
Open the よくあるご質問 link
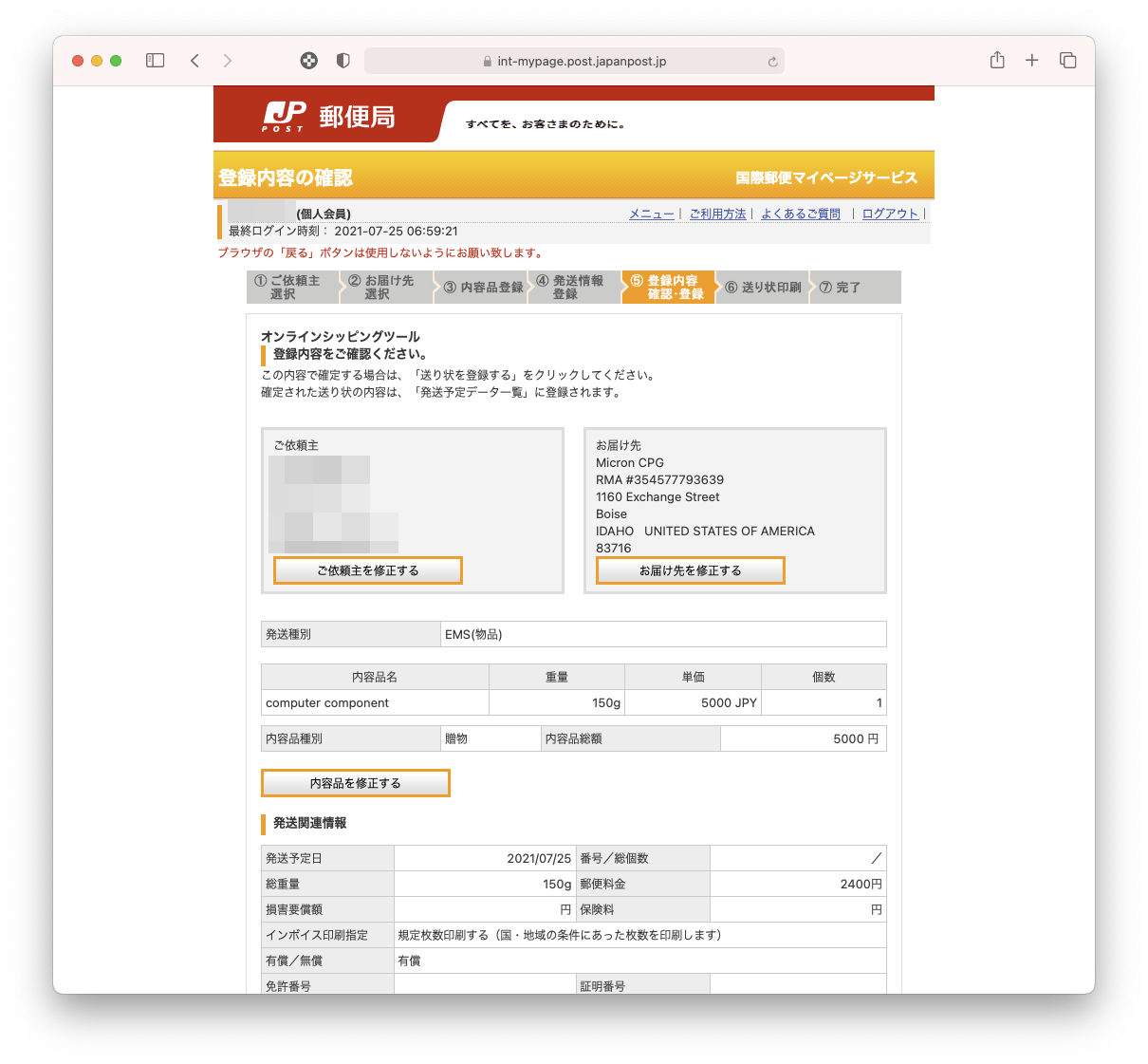pos(801,214)
